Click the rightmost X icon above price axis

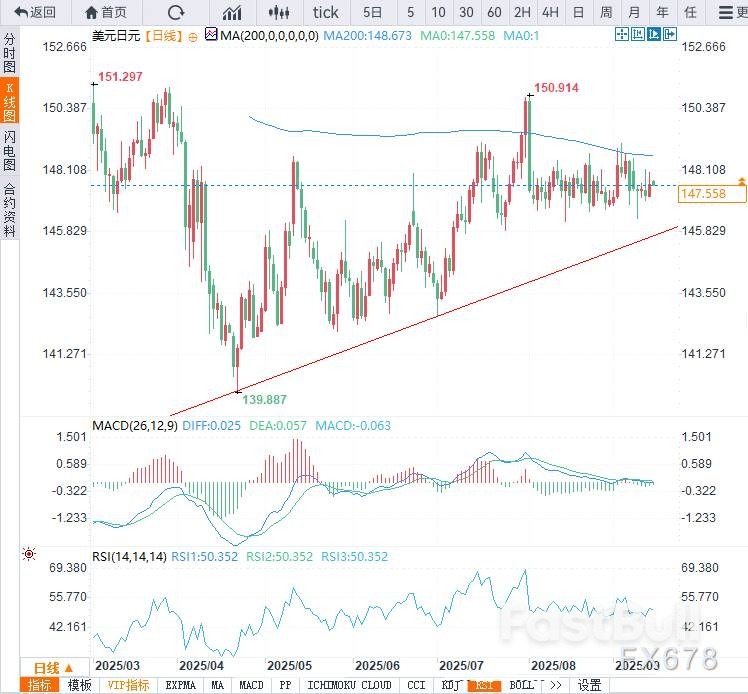point(669,34)
